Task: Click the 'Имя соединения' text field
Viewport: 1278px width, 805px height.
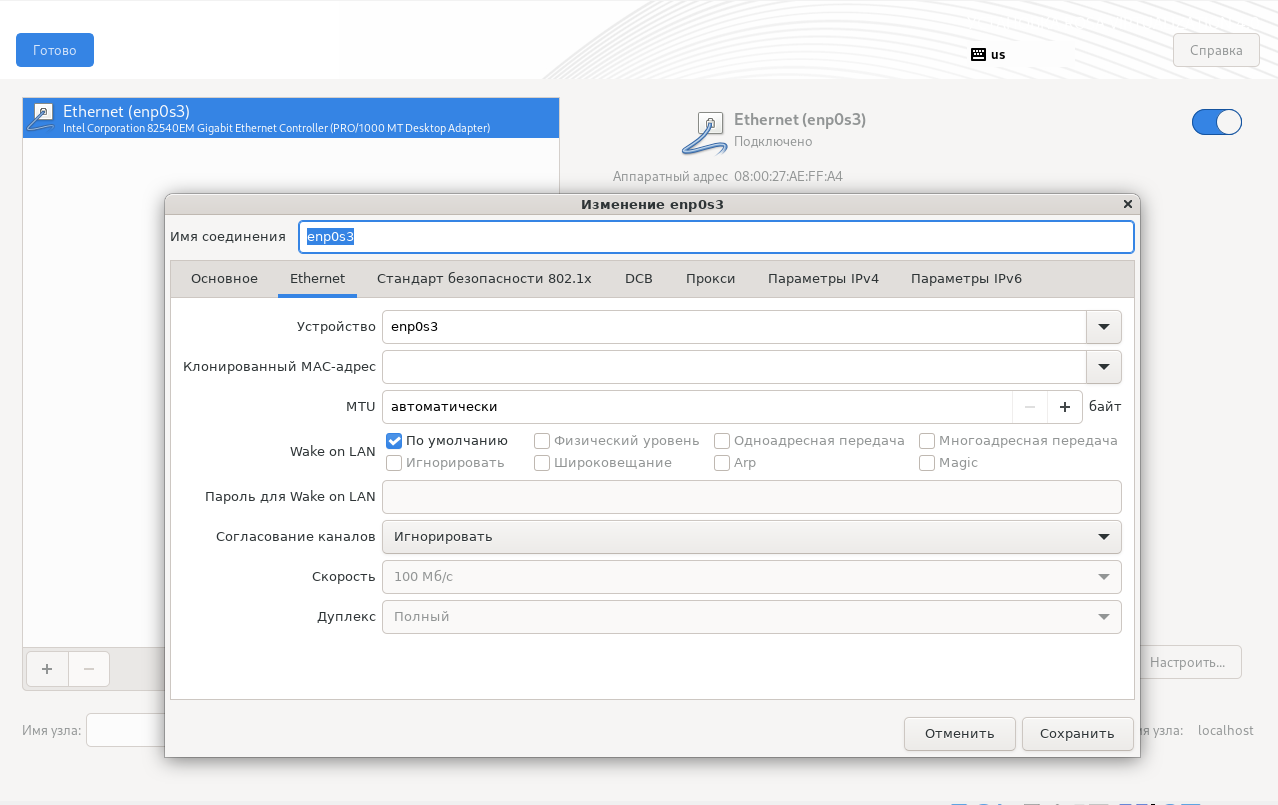Action: click(x=715, y=237)
